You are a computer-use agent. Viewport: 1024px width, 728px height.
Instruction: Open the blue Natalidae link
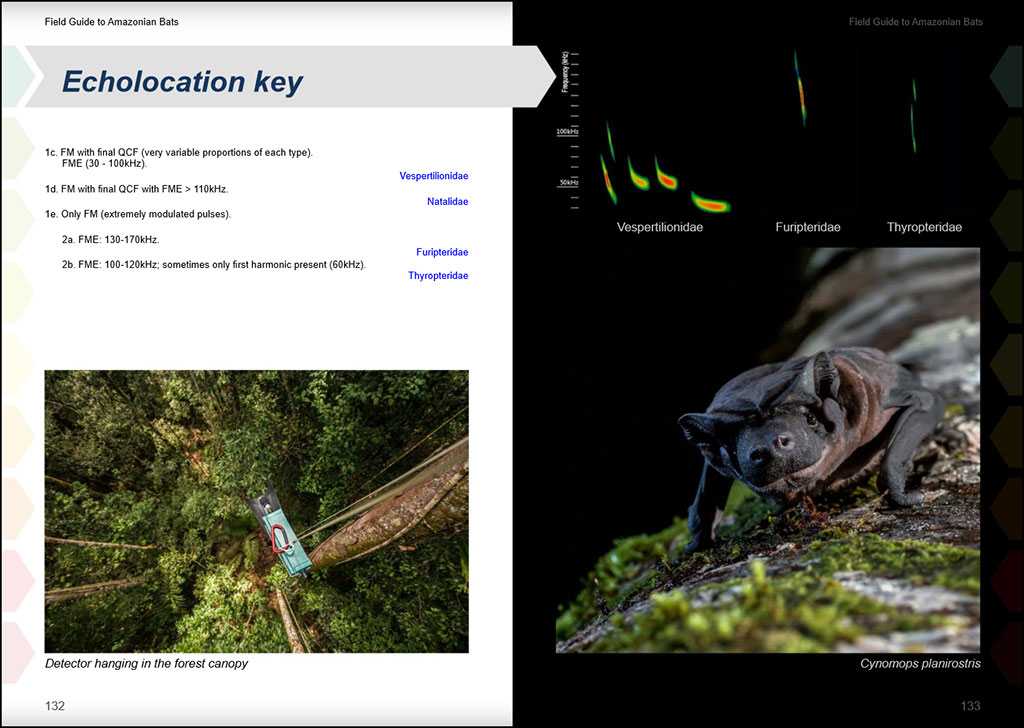[x=447, y=202]
